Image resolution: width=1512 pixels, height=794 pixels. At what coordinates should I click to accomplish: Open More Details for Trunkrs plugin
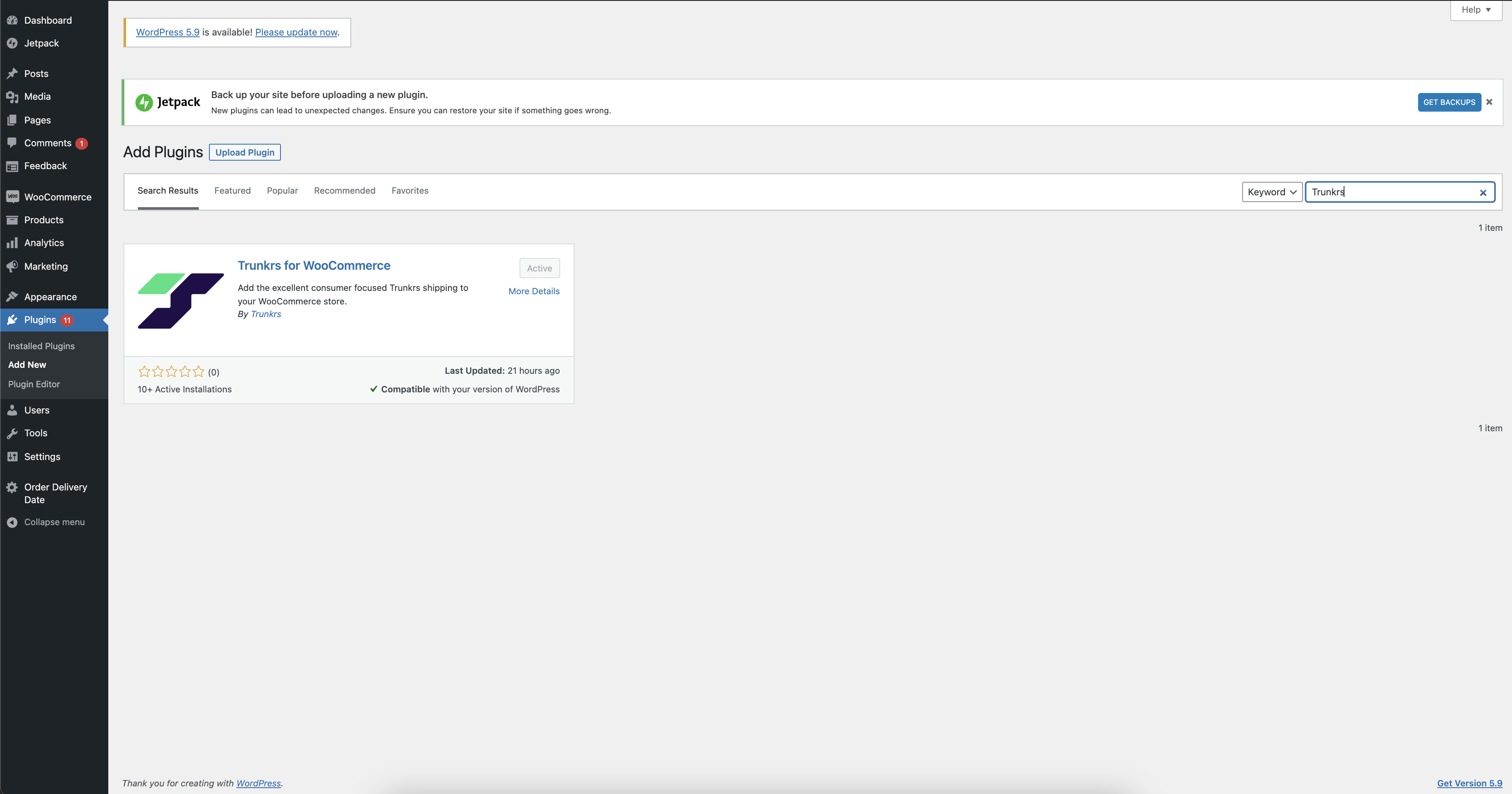(533, 291)
